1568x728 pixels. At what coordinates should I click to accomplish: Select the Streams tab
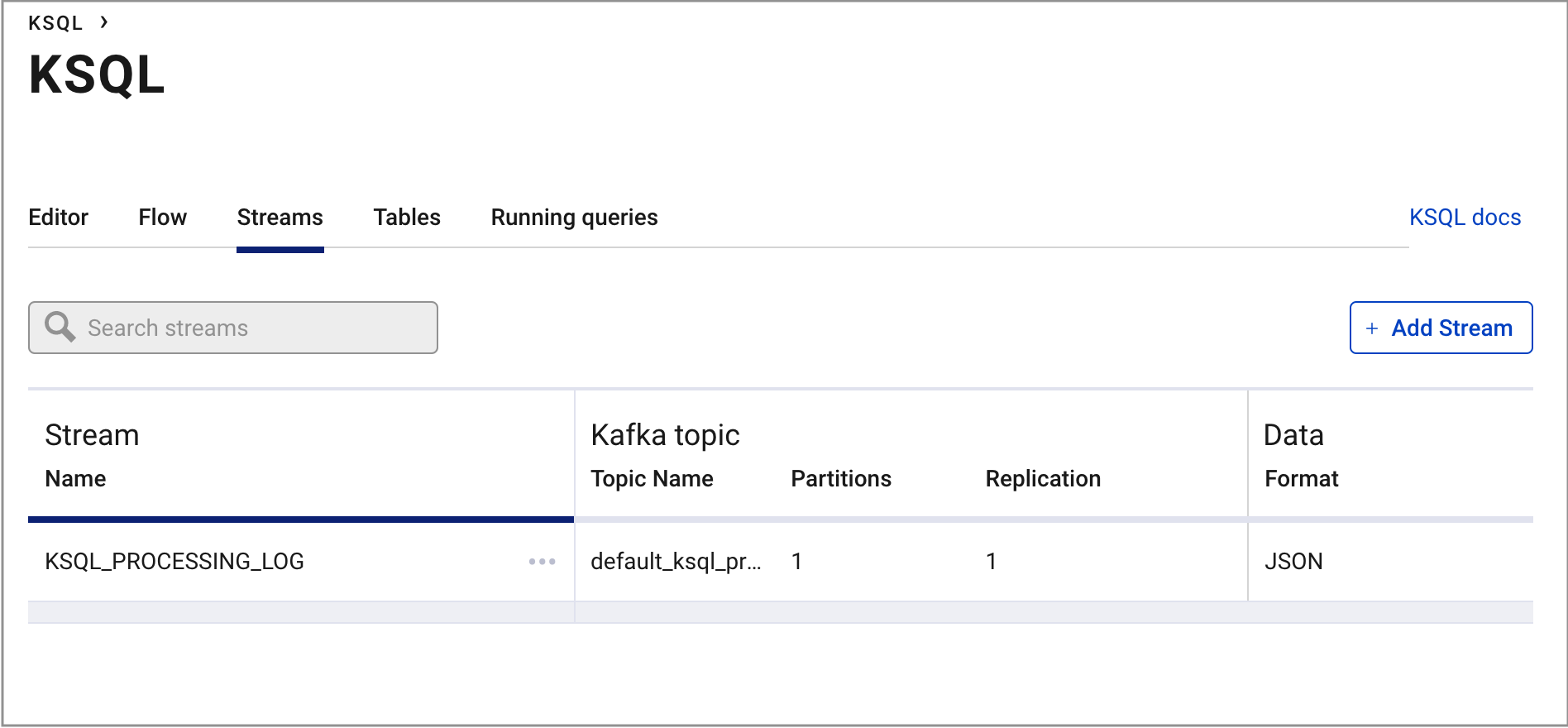coord(280,218)
